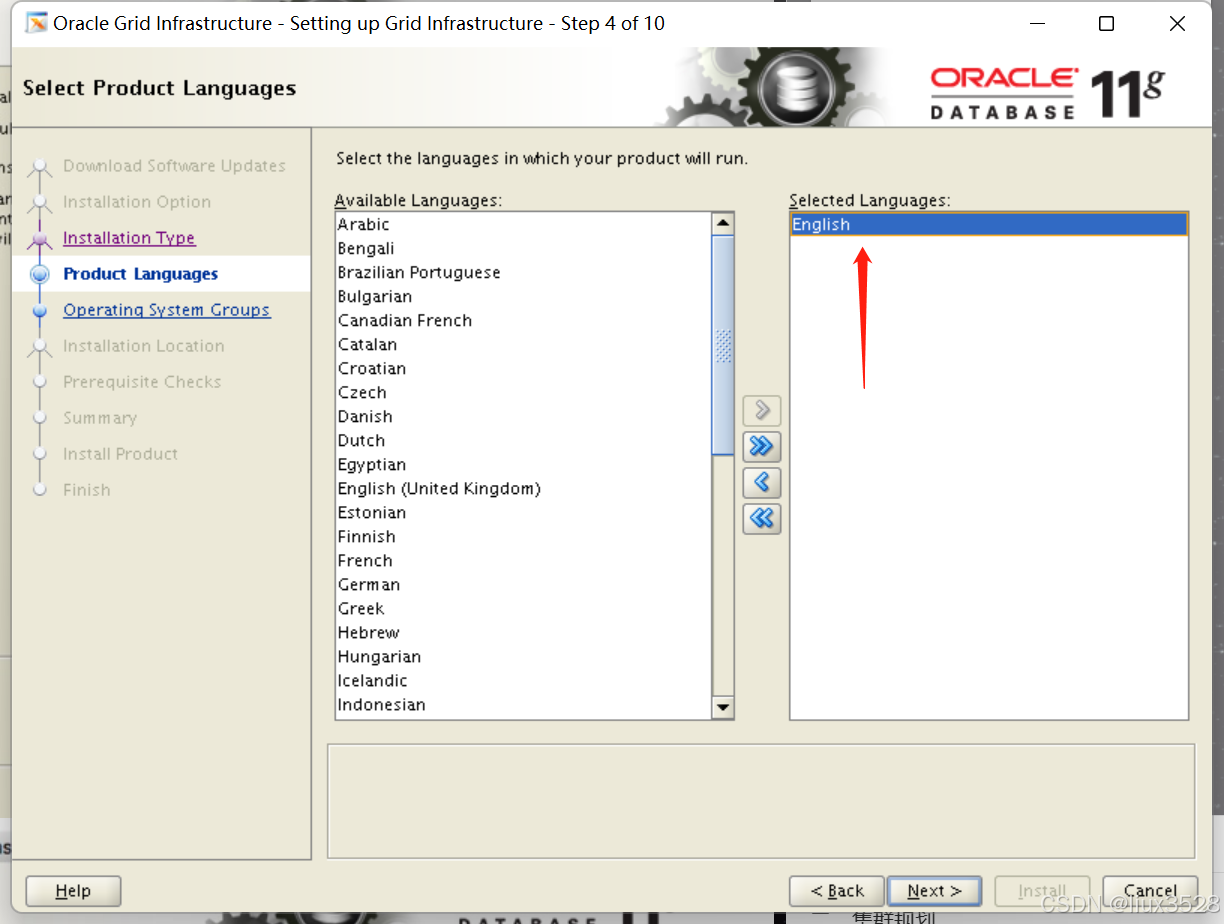Select Estonian in the available languages
The width and height of the screenshot is (1224, 924).
coord(523,513)
